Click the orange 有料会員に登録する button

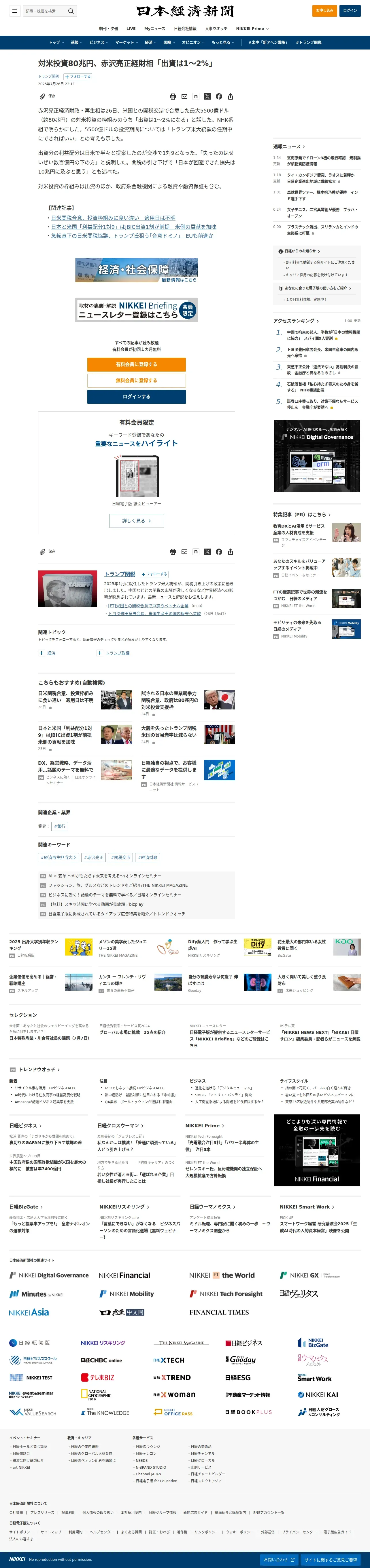point(137,365)
